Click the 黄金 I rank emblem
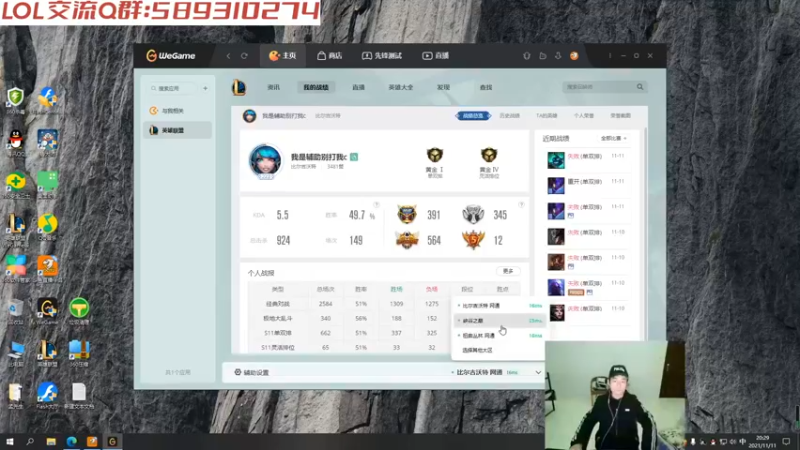This screenshot has width=800, height=450. click(x=435, y=155)
